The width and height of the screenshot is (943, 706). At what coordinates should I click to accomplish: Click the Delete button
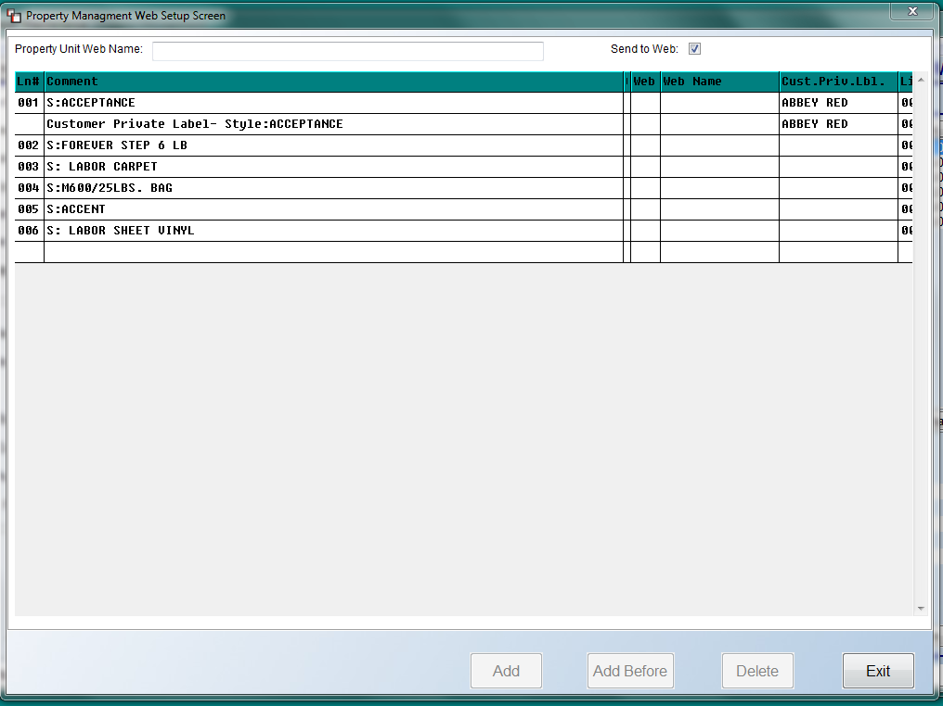[x=757, y=671]
